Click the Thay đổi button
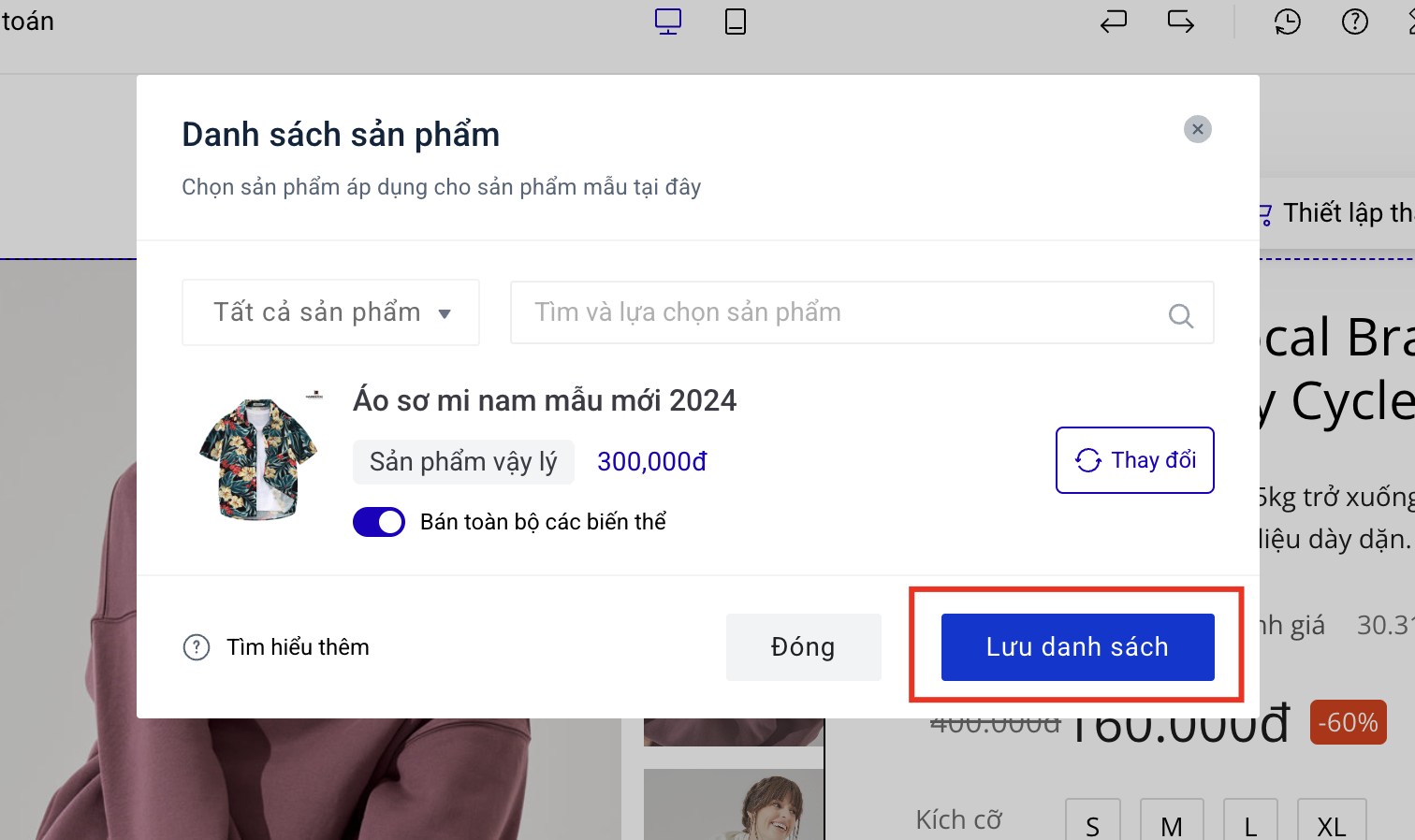Screen dimensions: 1415x840 click(1135, 460)
